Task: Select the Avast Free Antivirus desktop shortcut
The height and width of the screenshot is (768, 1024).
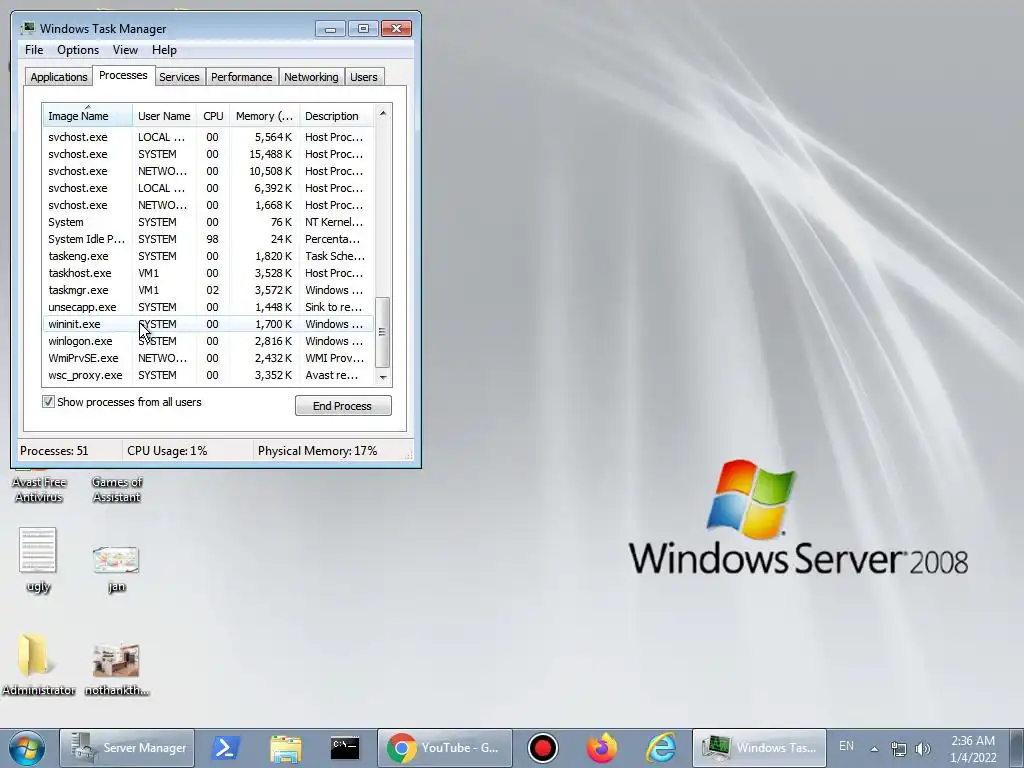Action: point(39,488)
